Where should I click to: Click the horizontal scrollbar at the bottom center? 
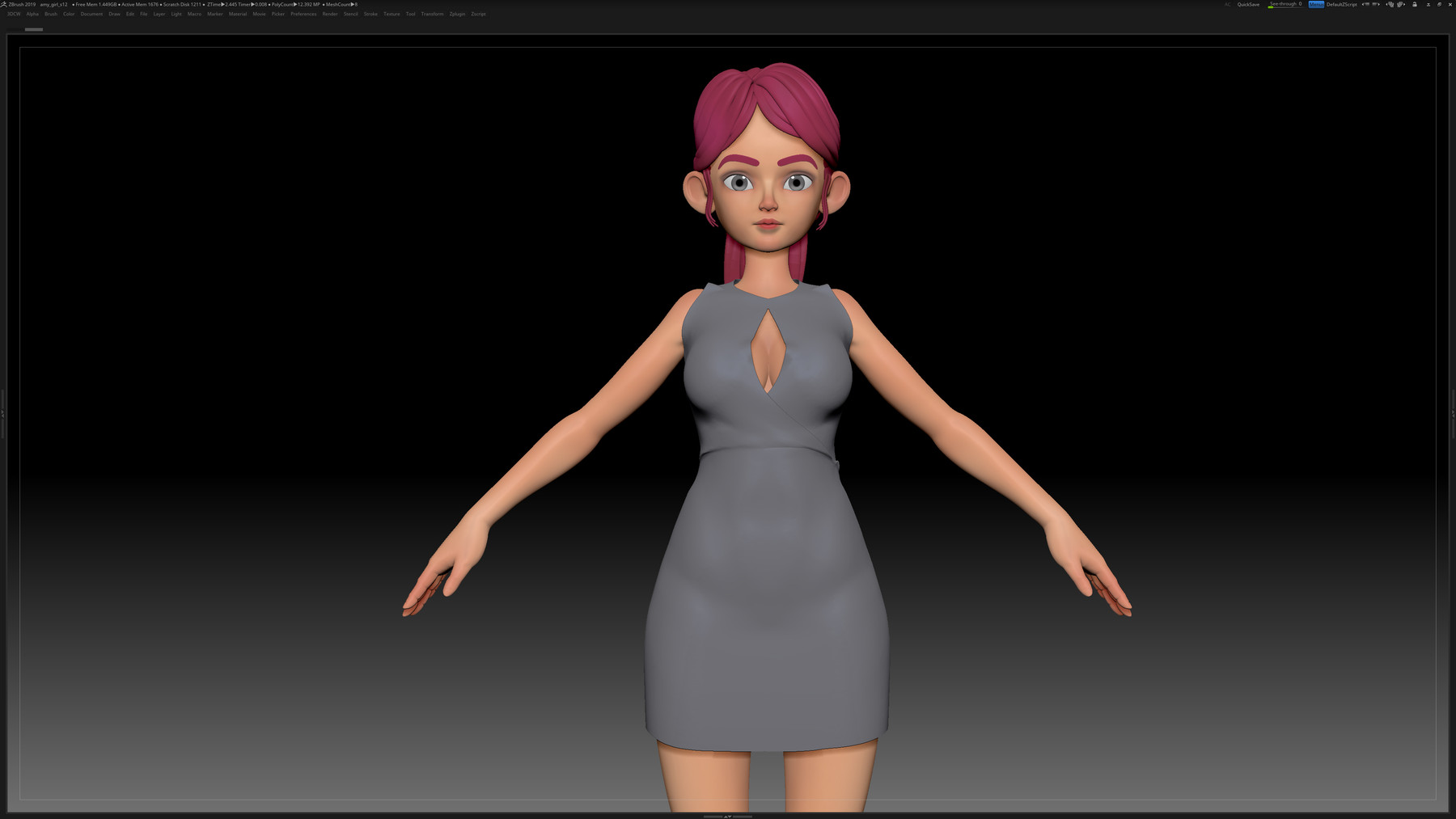coord(728,817)
